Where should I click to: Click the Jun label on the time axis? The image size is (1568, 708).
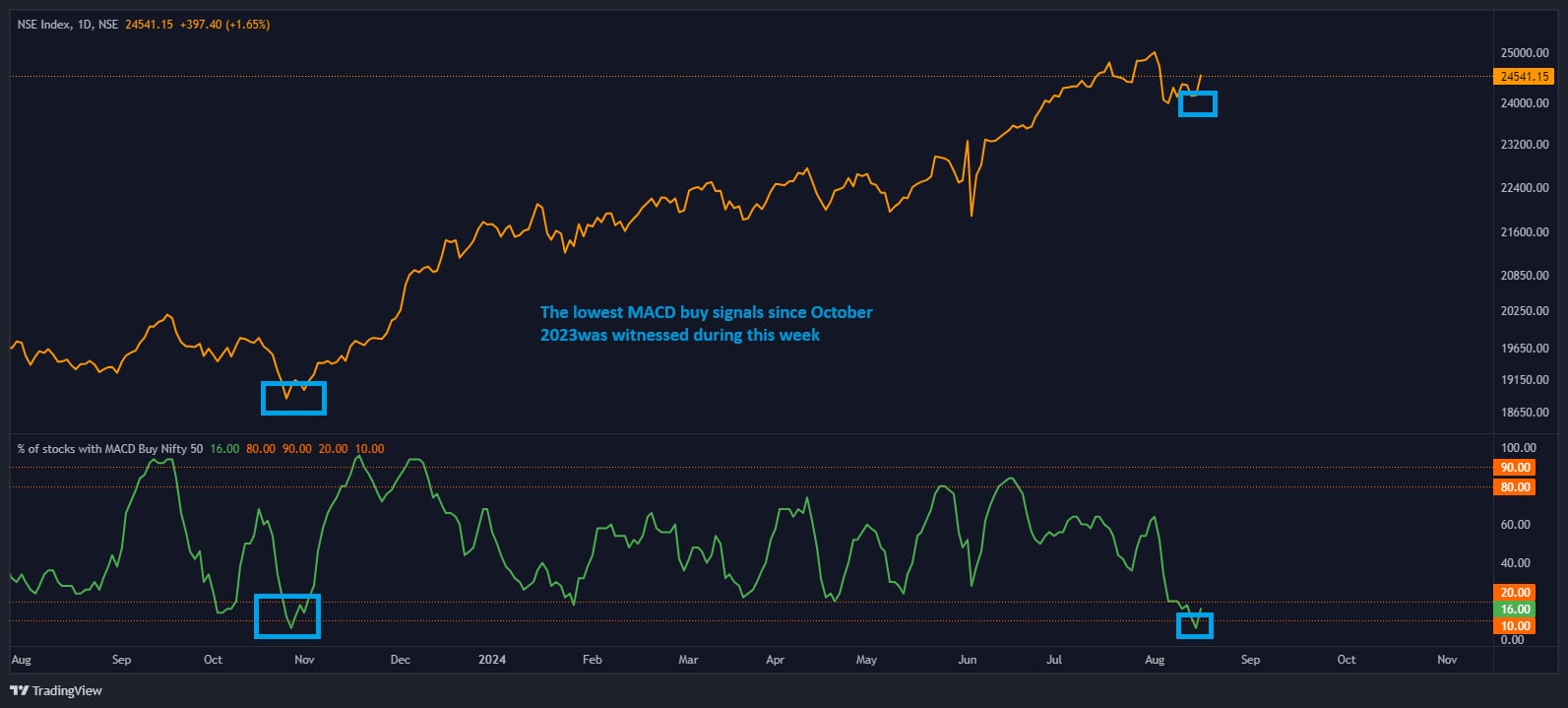(968, 660)
